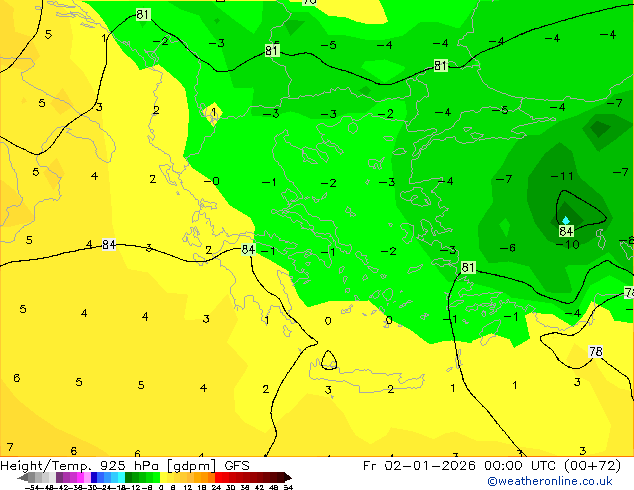Select the dark green legend swatch
This screenshot has height=490, width=634.
click(129, 477)
